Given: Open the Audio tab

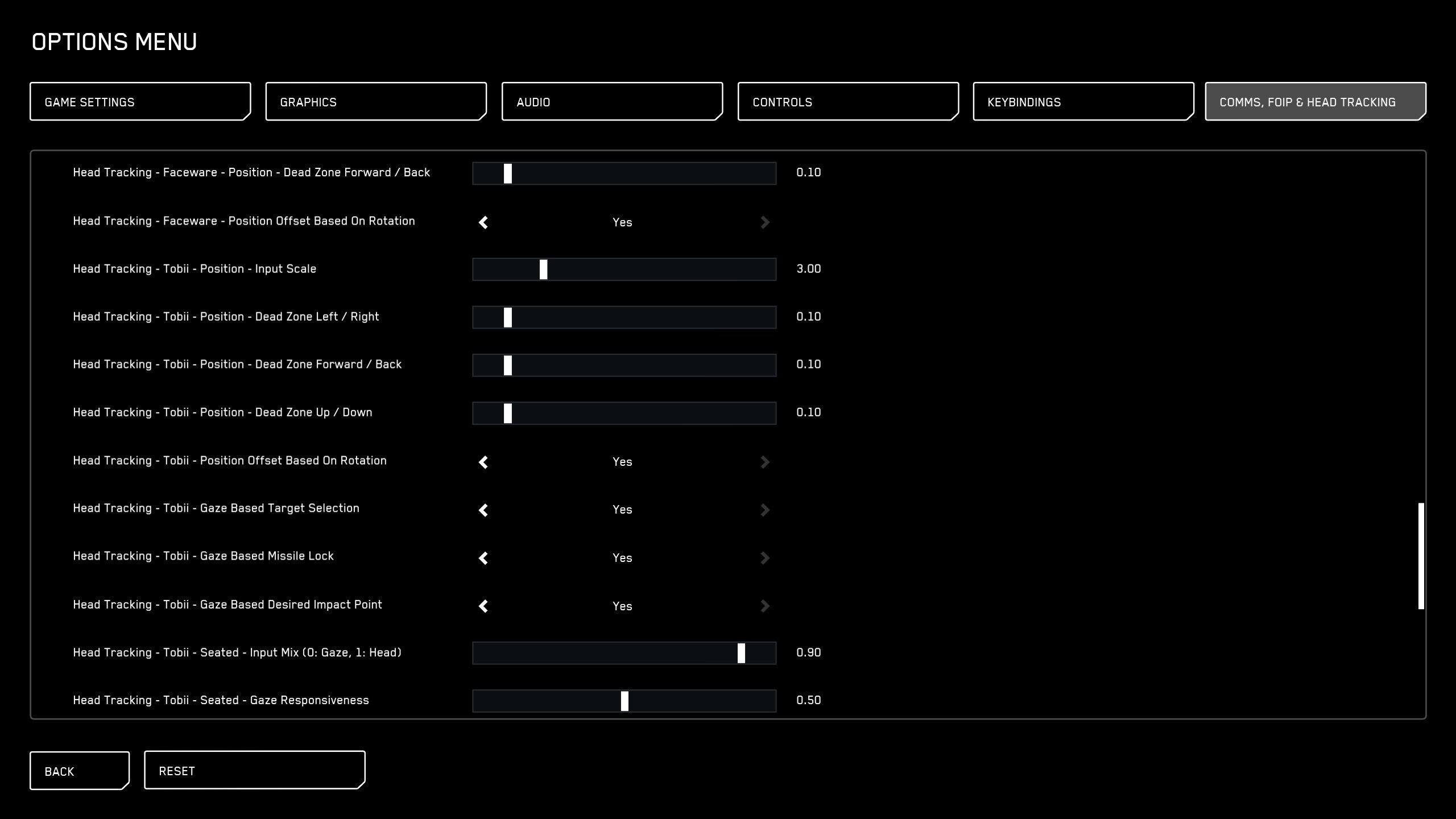Looking at the screenshot, I should [612, 101].
